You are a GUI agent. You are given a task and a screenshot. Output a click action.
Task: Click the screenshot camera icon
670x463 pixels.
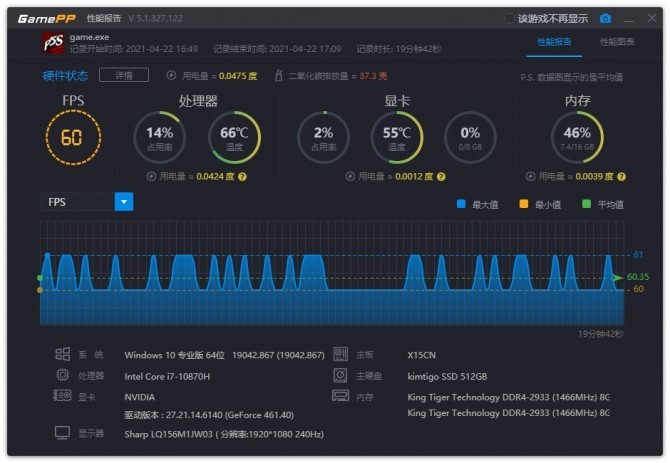tap(605, 19)
